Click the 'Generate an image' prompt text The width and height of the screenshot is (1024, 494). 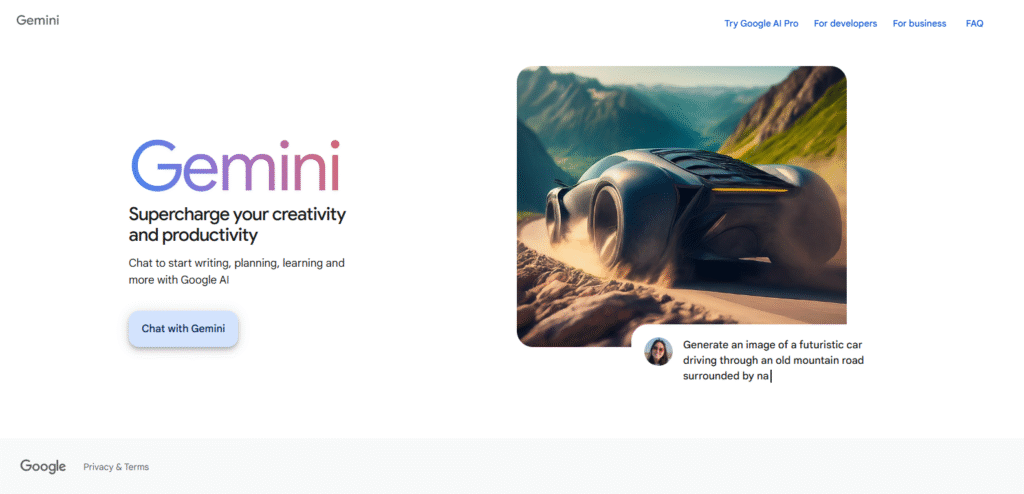tap(774, 360)
